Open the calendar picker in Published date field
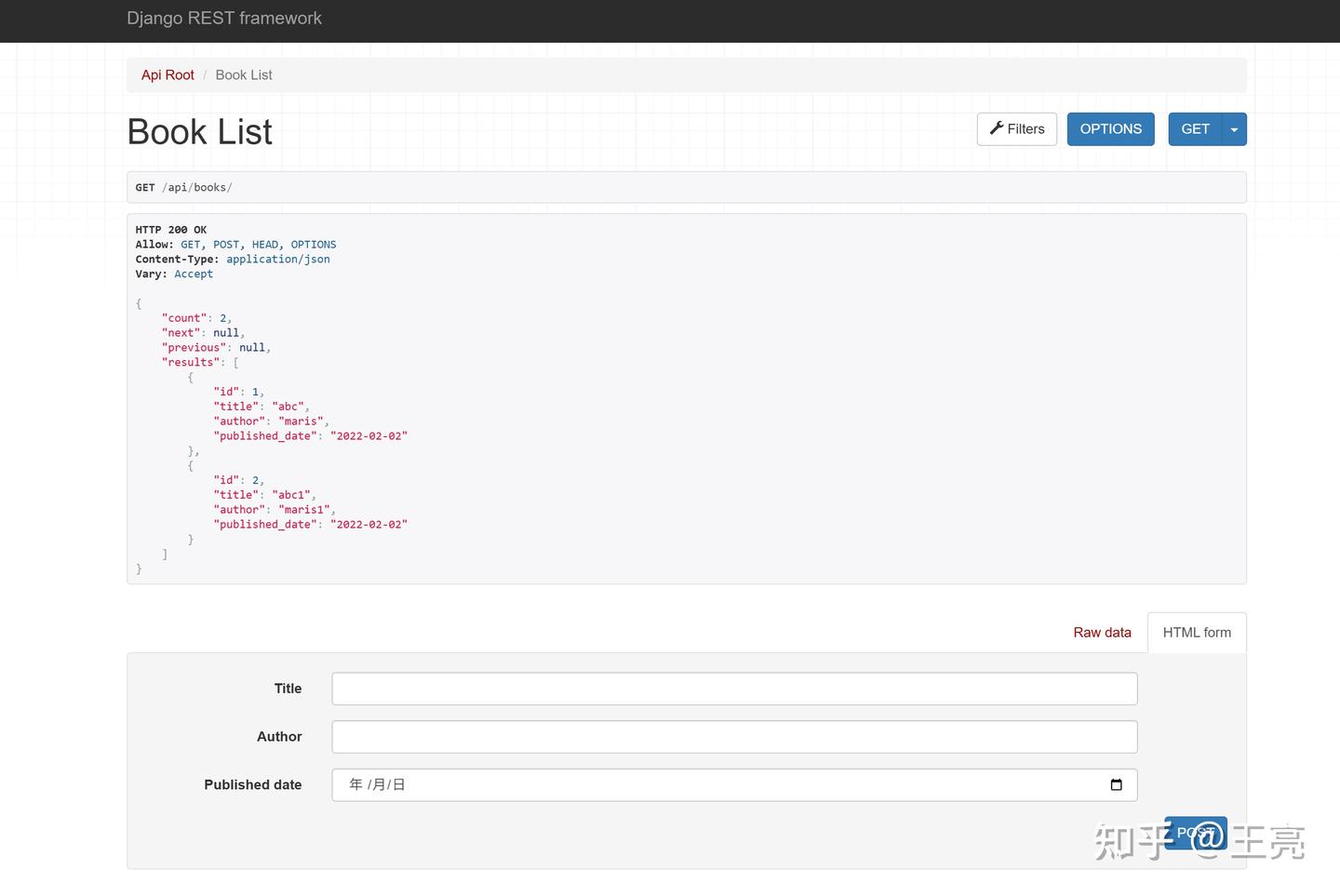The height and width of the screenshot is (896, 1340). click(1116, 784)
